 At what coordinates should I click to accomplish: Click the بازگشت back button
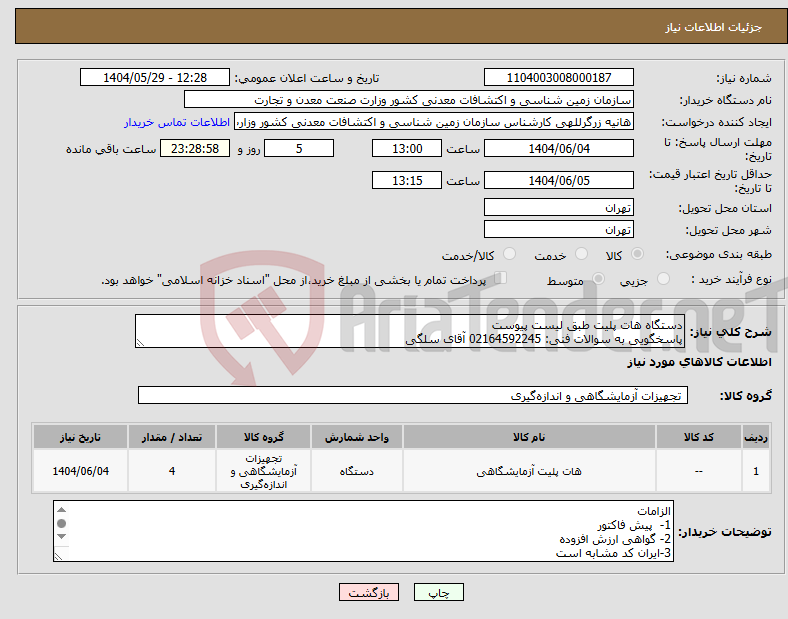click(x=369, y=592)
